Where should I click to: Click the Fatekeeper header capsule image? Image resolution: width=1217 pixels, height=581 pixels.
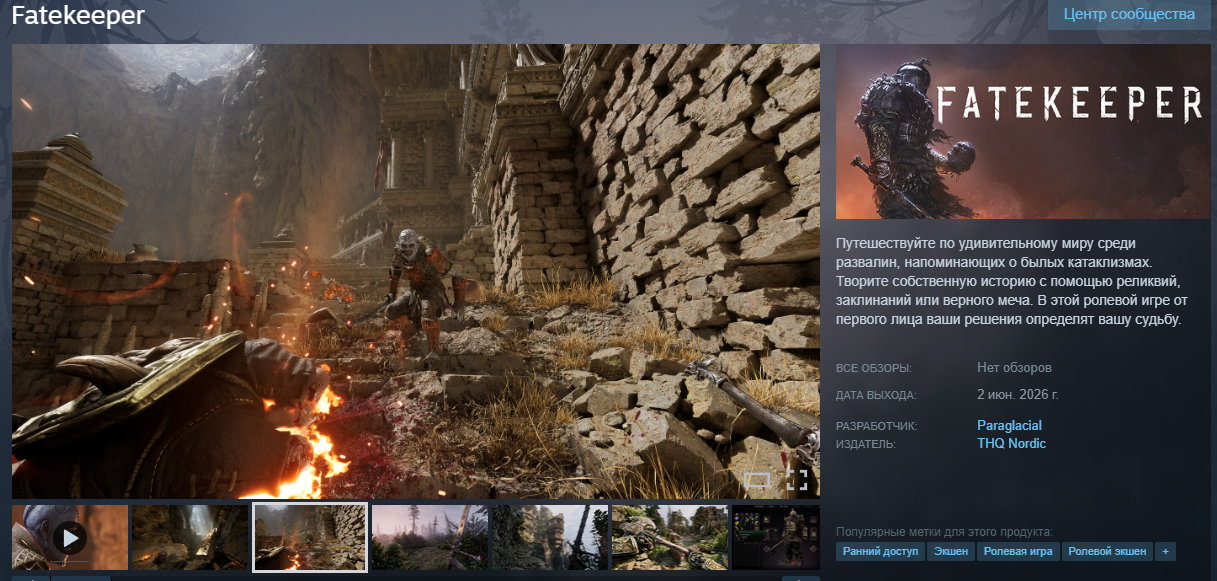tap(1023, 131)
